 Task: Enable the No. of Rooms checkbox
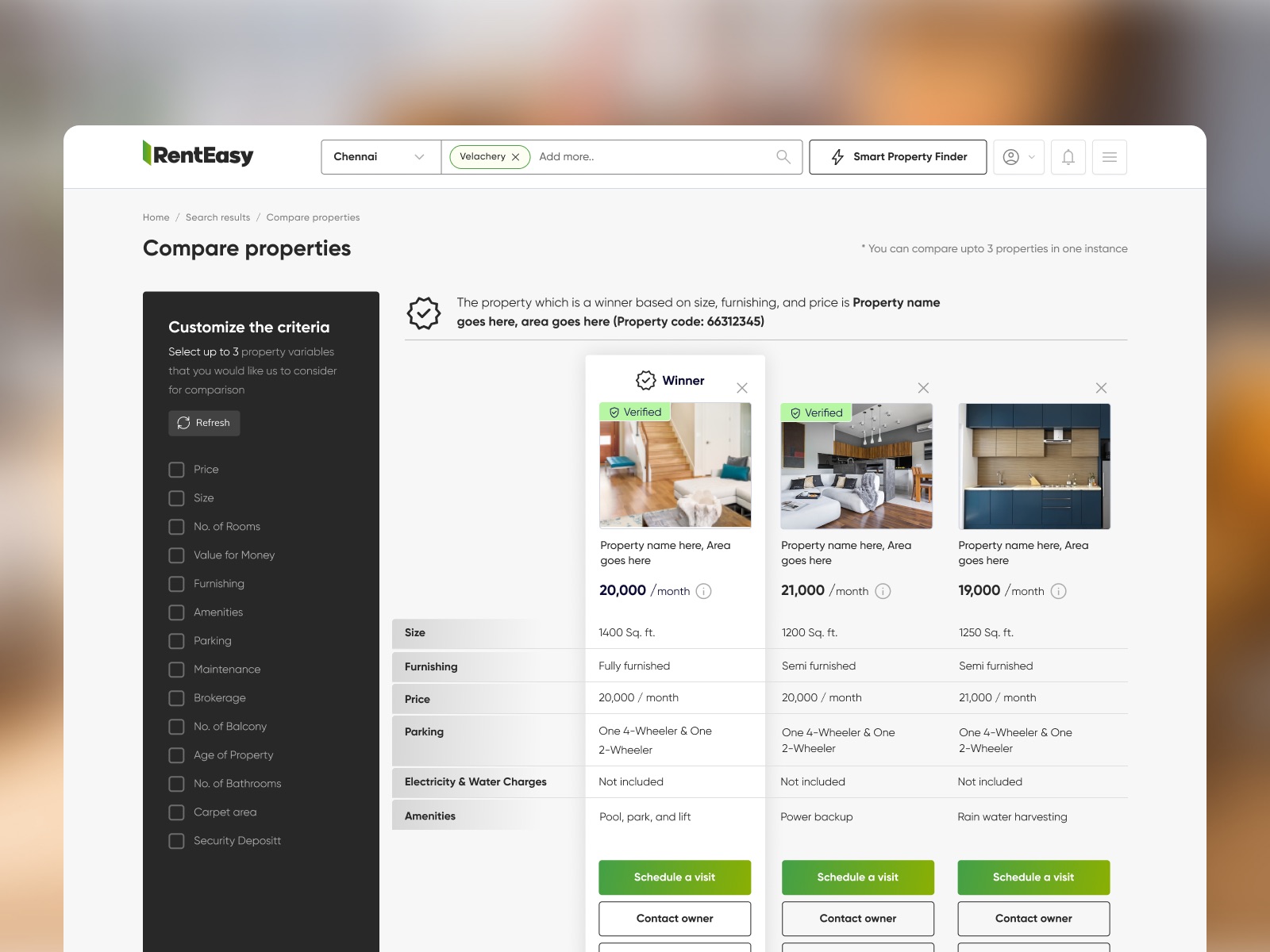click(176, 527)
